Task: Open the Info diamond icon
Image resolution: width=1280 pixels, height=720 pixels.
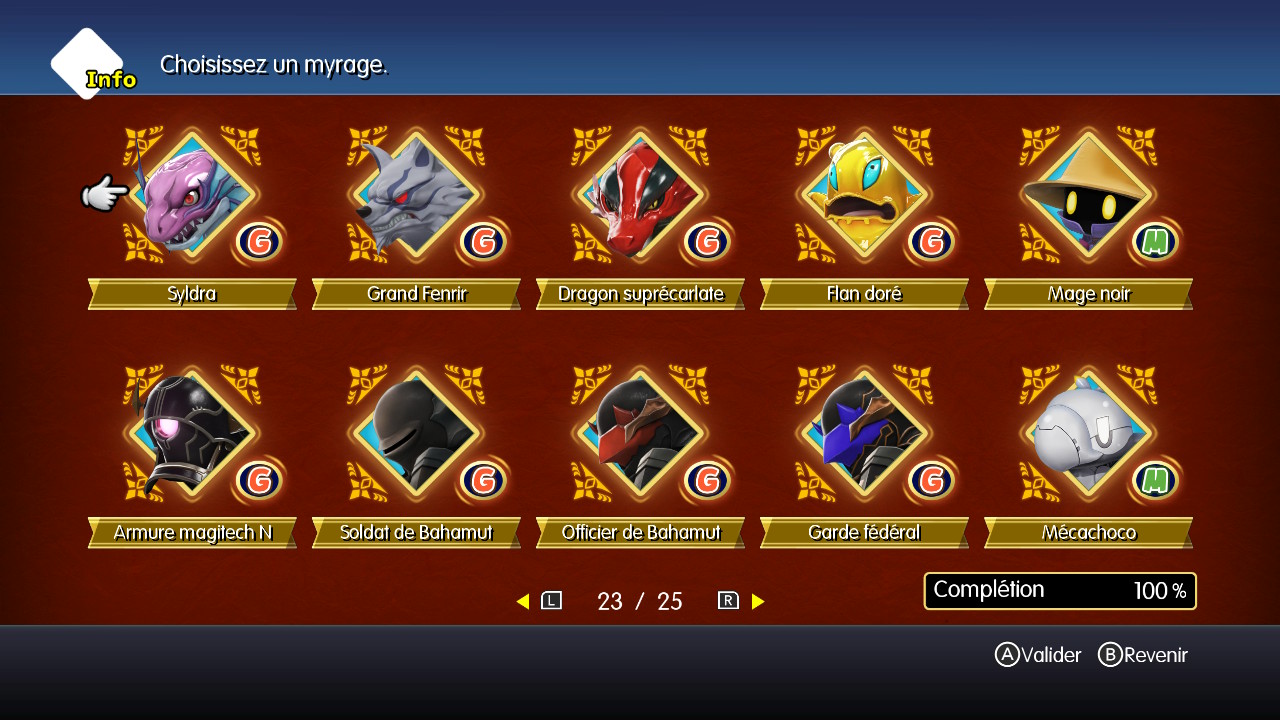Action: [92, 65]
